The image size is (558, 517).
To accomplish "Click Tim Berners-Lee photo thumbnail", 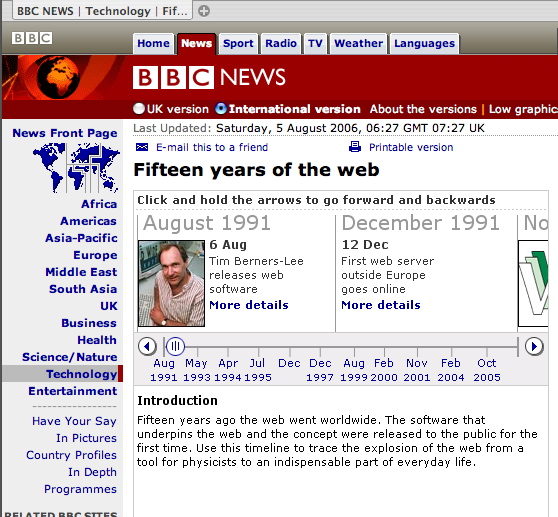I will coord(172,283).
